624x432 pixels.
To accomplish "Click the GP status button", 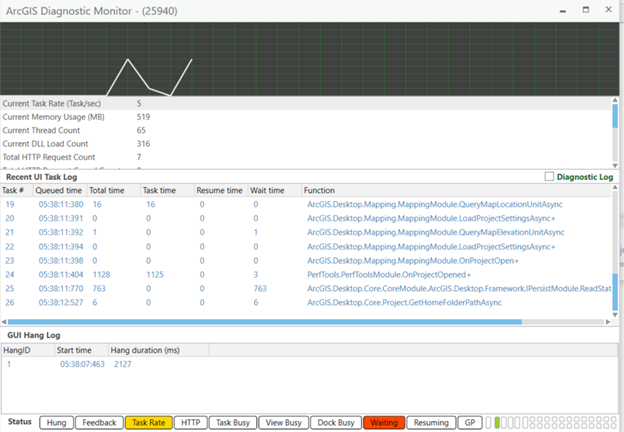I will pyautogui.click(x=470, y=422).
